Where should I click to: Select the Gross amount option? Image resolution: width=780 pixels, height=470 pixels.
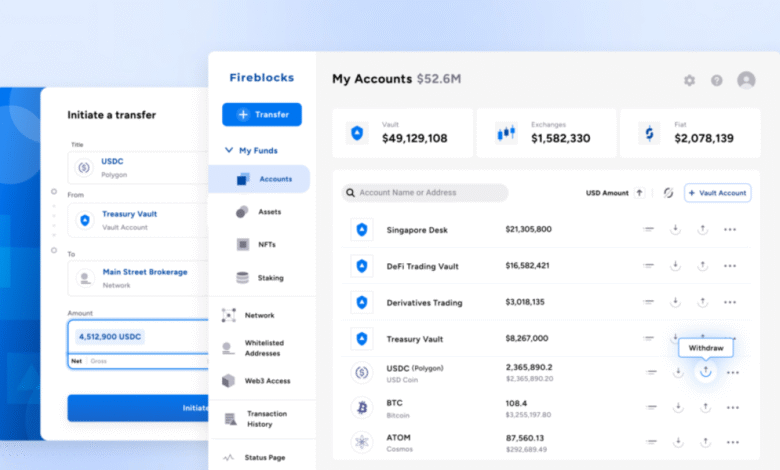pyautogui.click(x=98, y=361)
